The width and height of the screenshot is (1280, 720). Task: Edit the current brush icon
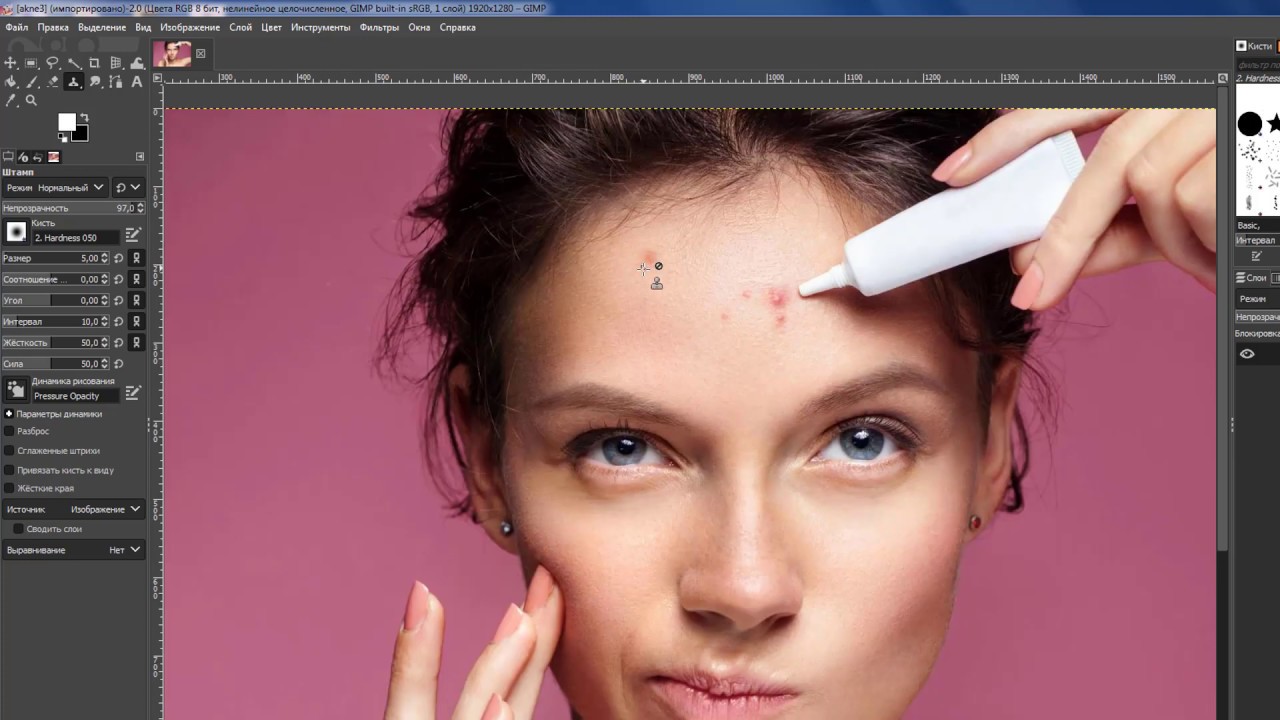coord(133,236)
